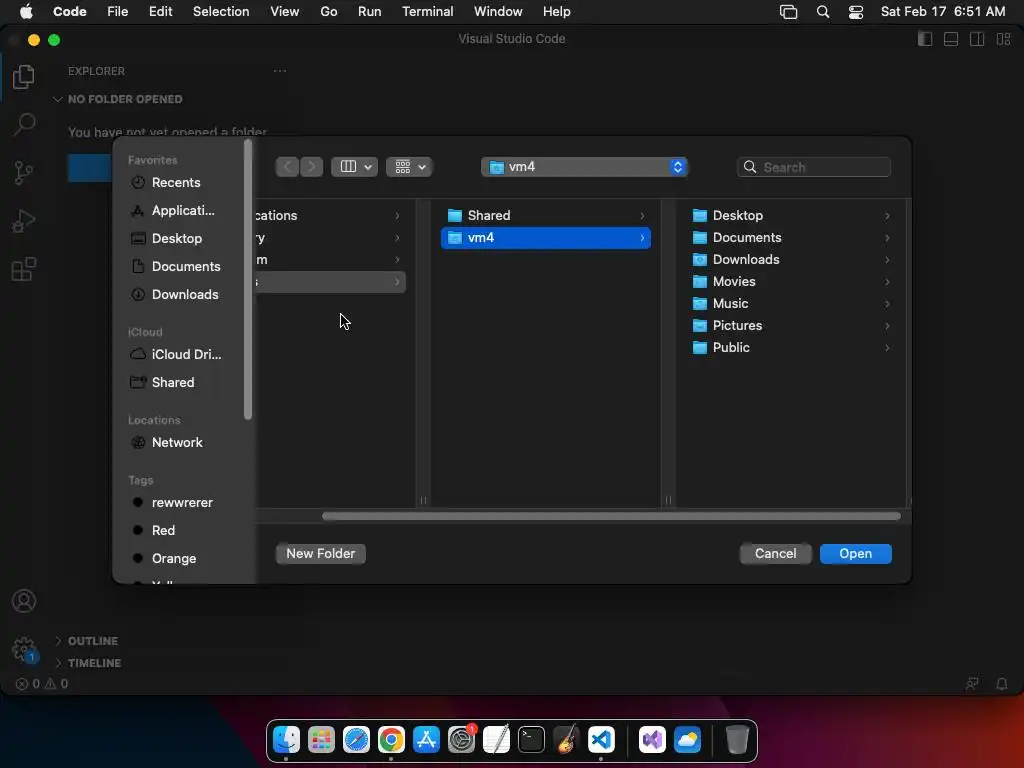The image size is (1024, 768).
Task: Click the feedback icon in status bar
Action: point(972,684)
